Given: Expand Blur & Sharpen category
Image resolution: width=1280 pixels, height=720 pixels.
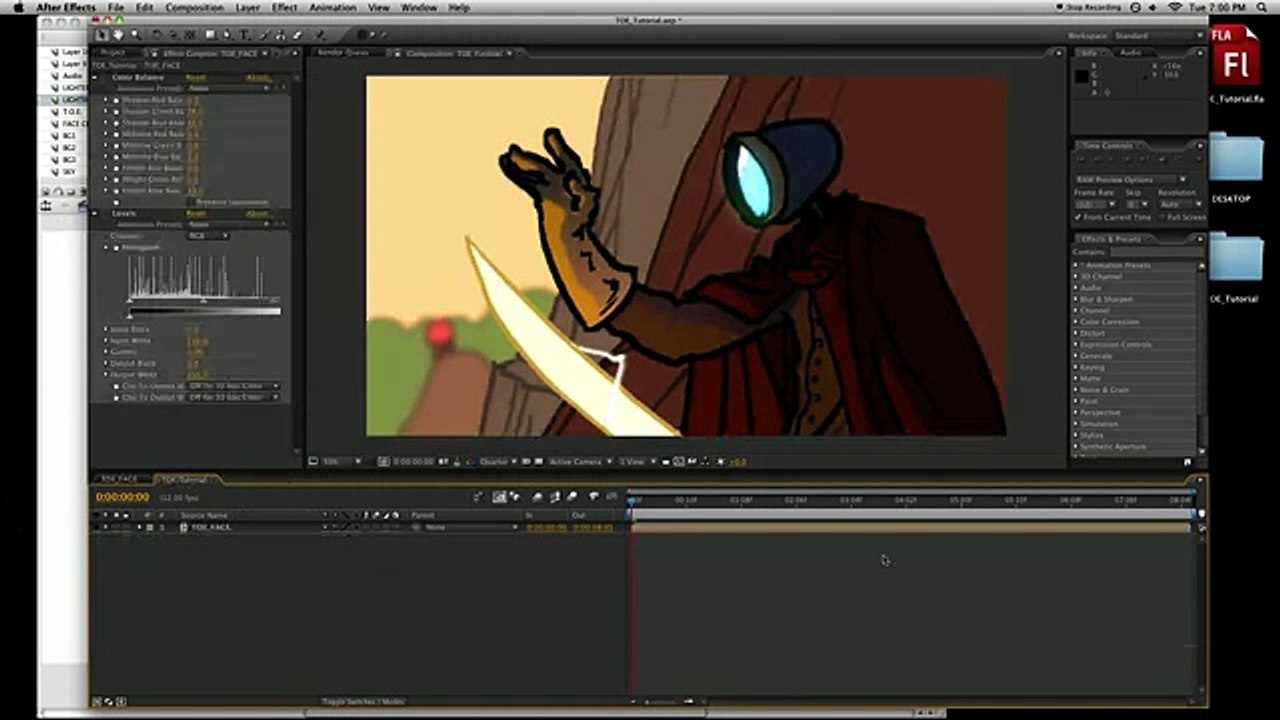Looking at the screenshot, I should pyautogui.click(x=1076, y=299).
